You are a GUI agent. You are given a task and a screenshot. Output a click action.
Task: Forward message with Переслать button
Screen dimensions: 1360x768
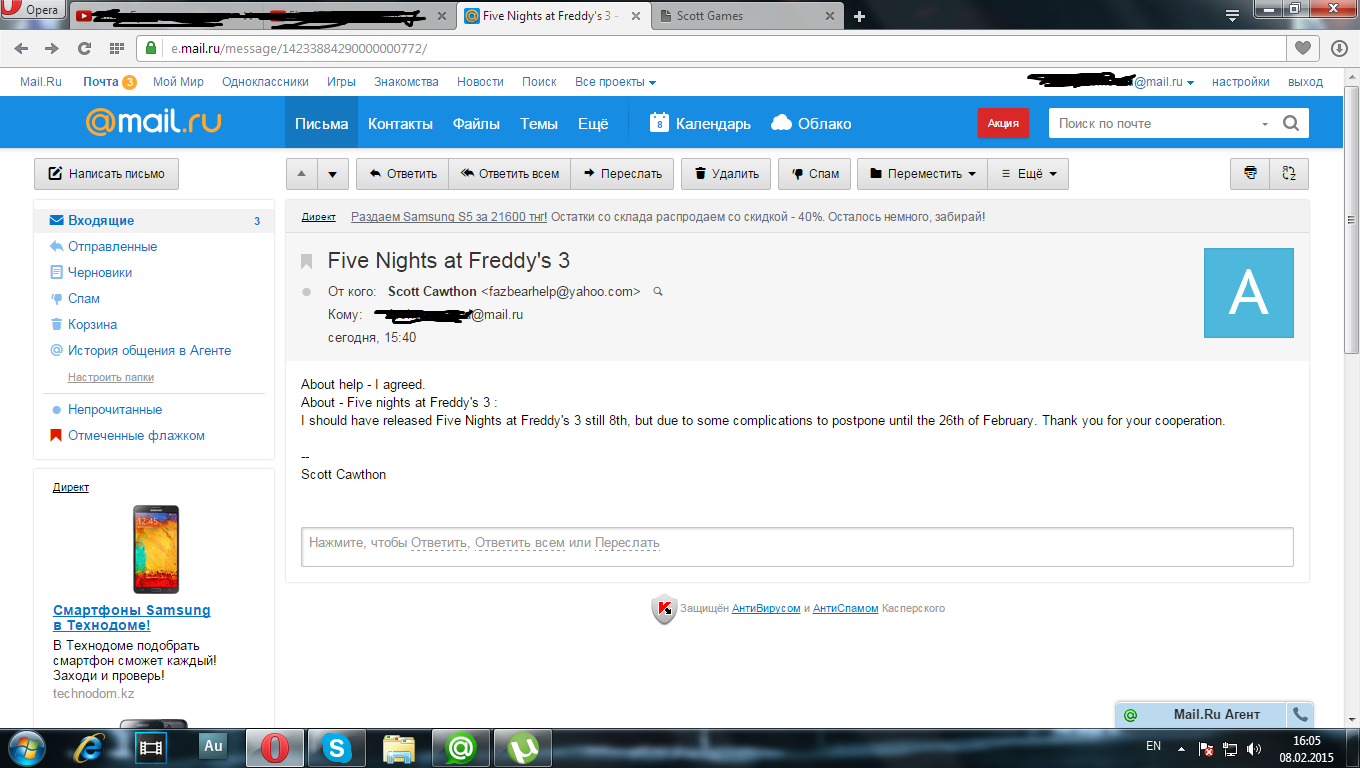click(x=623, y=174)
